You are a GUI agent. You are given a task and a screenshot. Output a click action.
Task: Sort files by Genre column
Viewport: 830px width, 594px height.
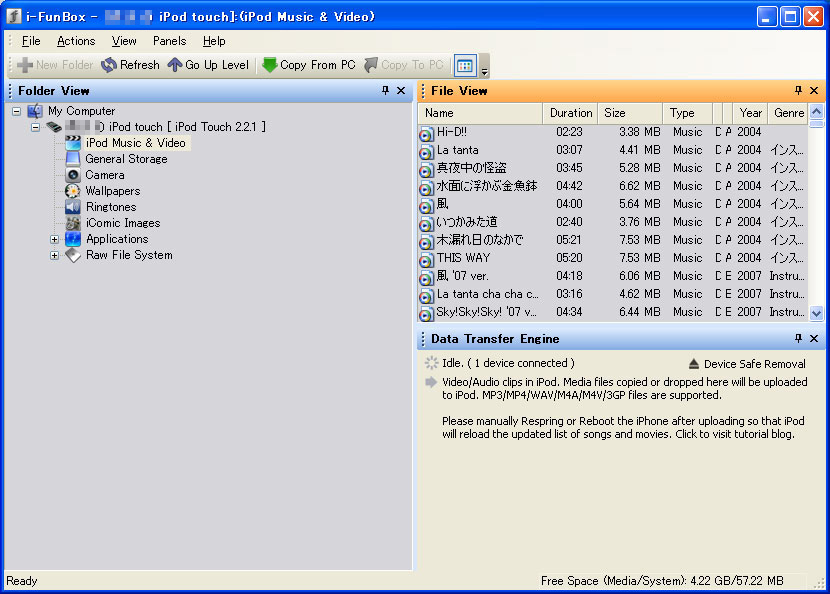click(788, 113)
